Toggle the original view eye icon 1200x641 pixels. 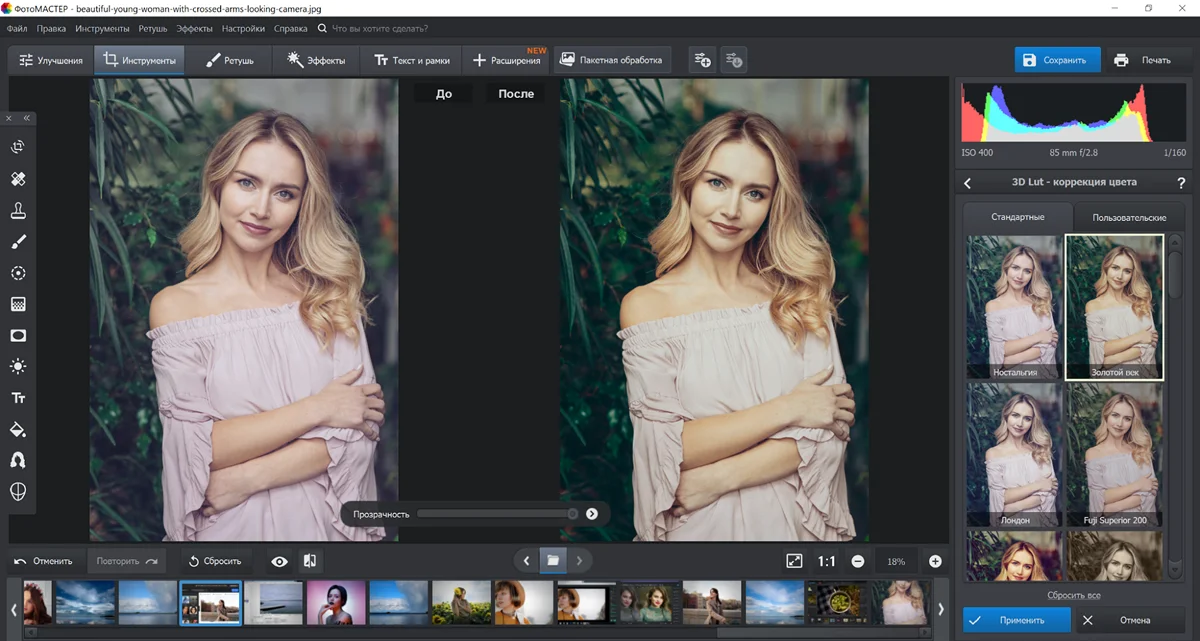279,561
